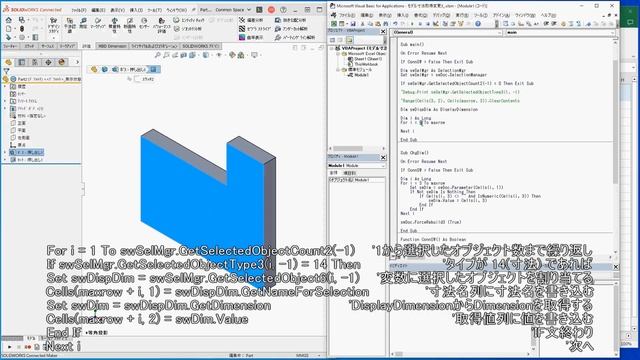Open the Edit menu in SOLIDWORKS
Image resolution: width=640 pixels, height=360 pixels.
tap(98, 10)
